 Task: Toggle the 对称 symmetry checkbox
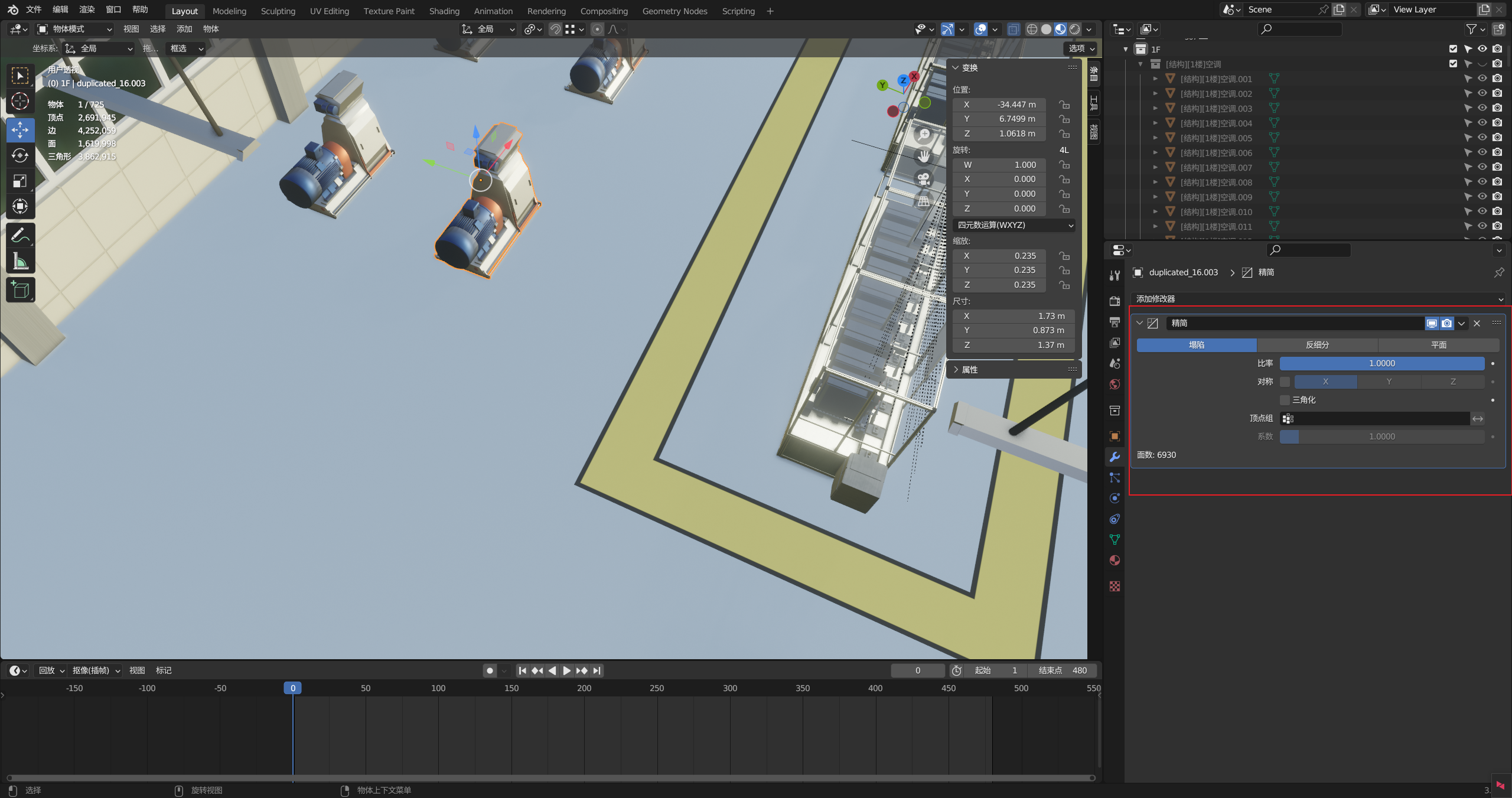(x=1285, y=382)
